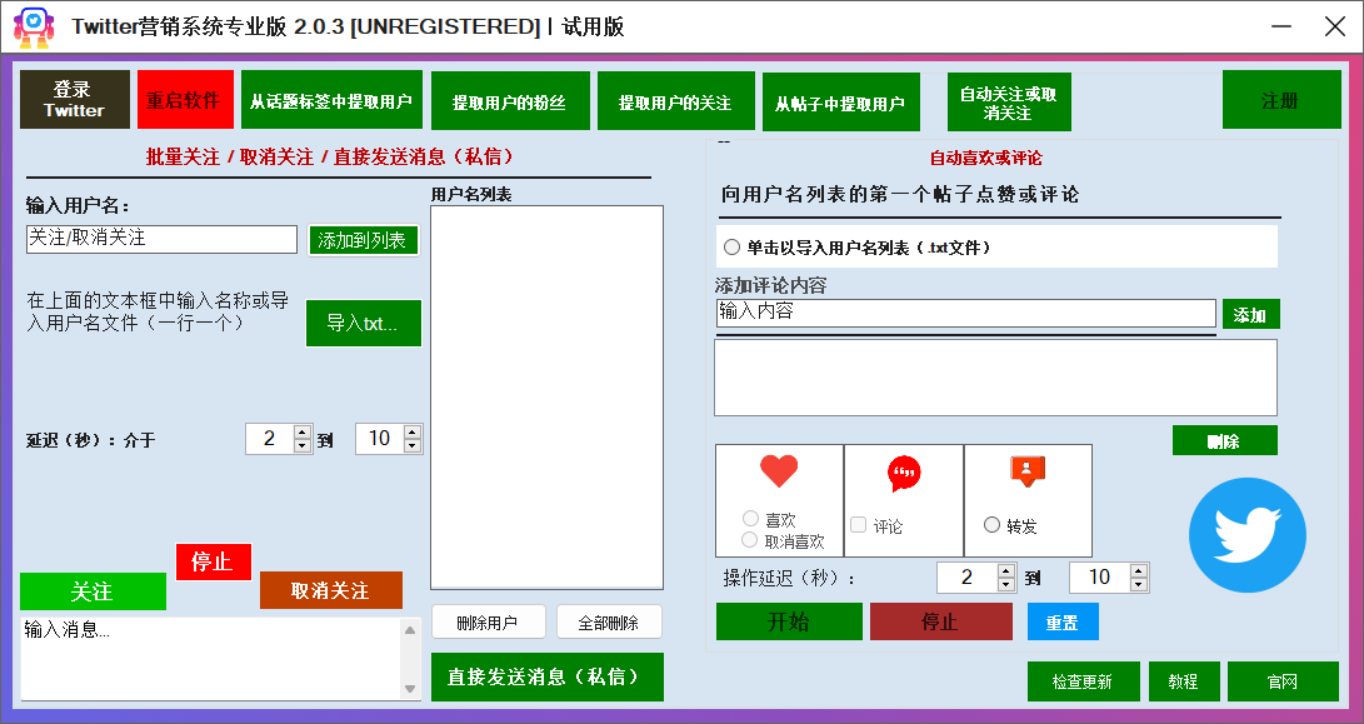Screen dimensions: 1364x724
Task: Click 删除用户 button
Action: pos(489,622)
